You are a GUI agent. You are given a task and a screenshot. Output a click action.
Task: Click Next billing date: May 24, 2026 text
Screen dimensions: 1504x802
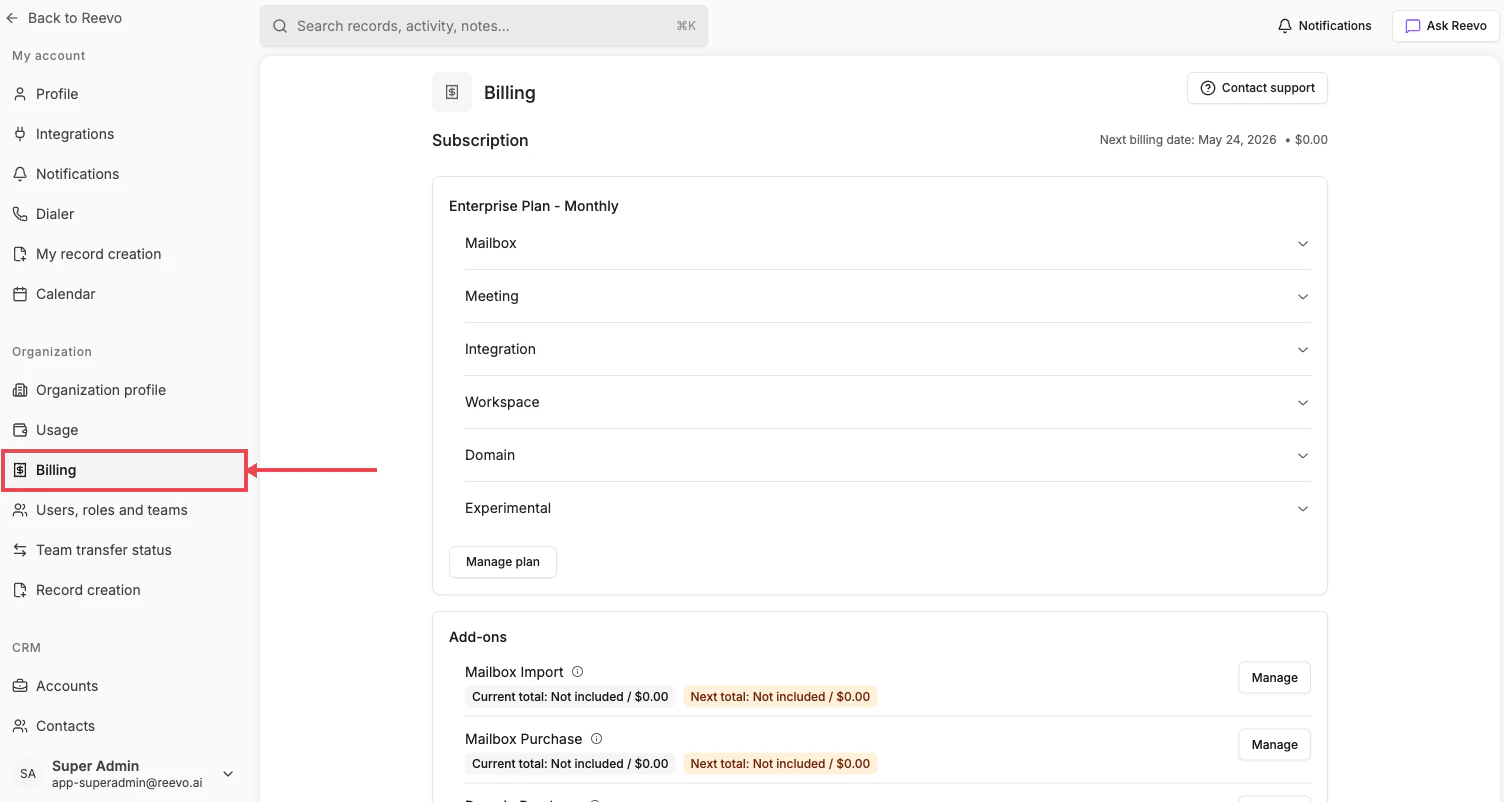[x=1188, y=140]
